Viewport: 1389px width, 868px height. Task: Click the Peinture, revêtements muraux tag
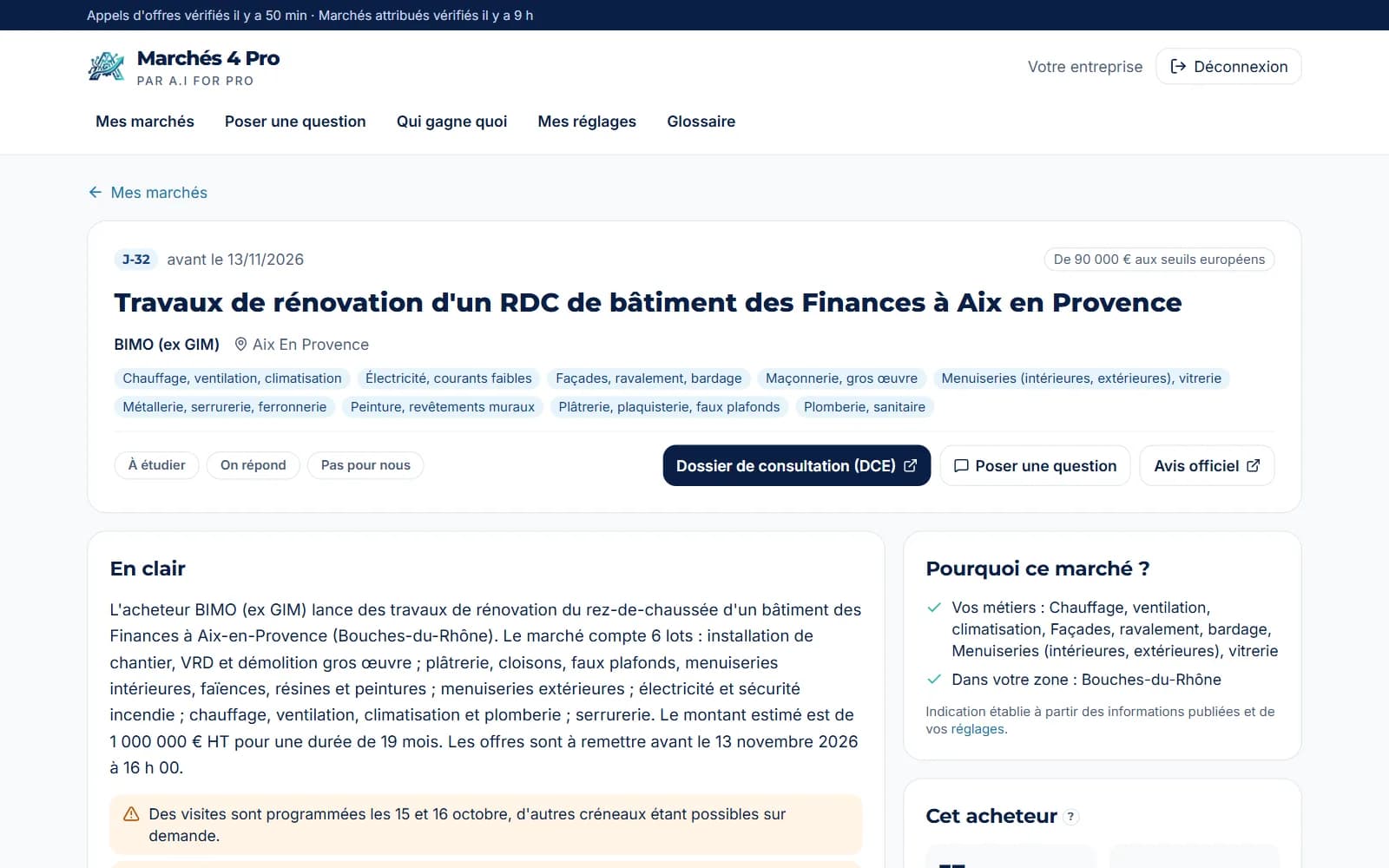coord(443,407)
